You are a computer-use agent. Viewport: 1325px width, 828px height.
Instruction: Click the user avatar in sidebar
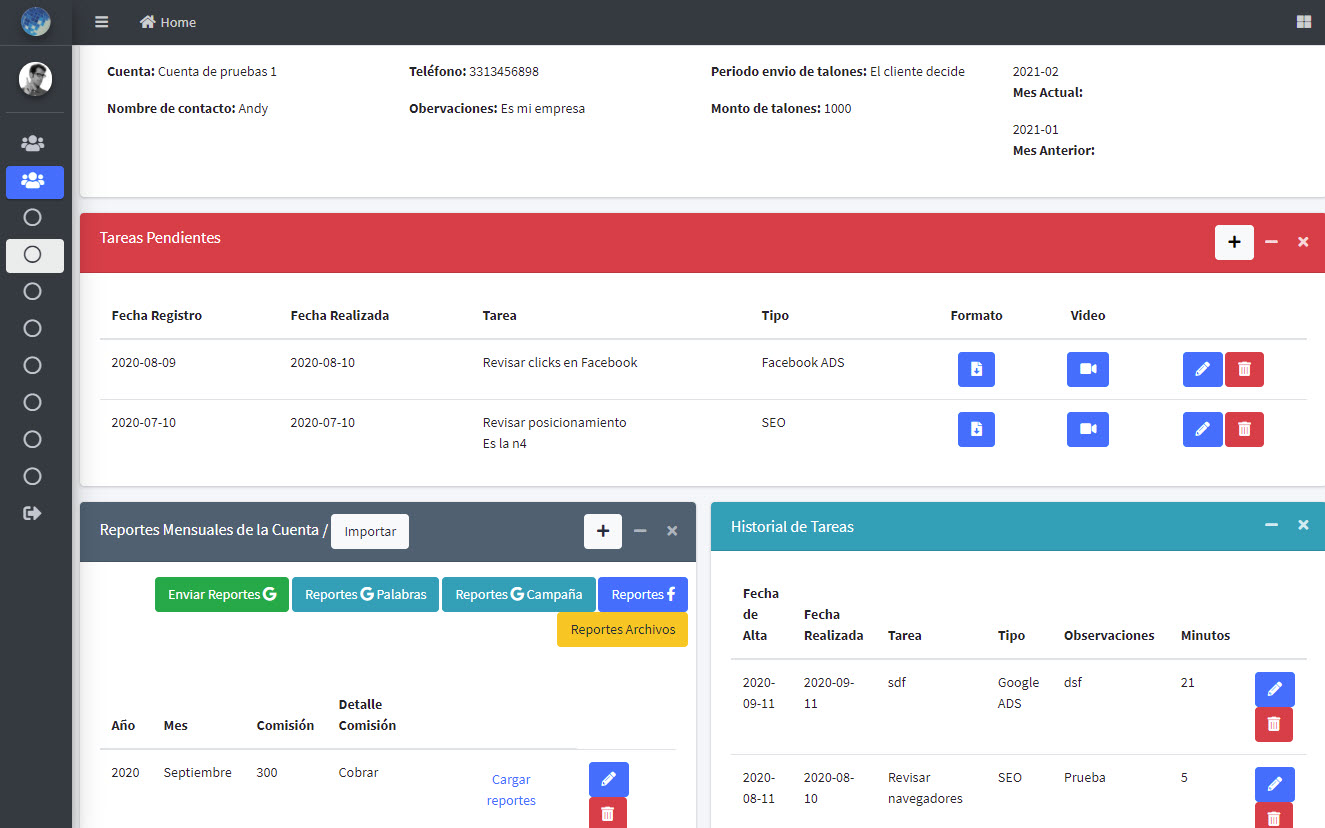(35, 79)
